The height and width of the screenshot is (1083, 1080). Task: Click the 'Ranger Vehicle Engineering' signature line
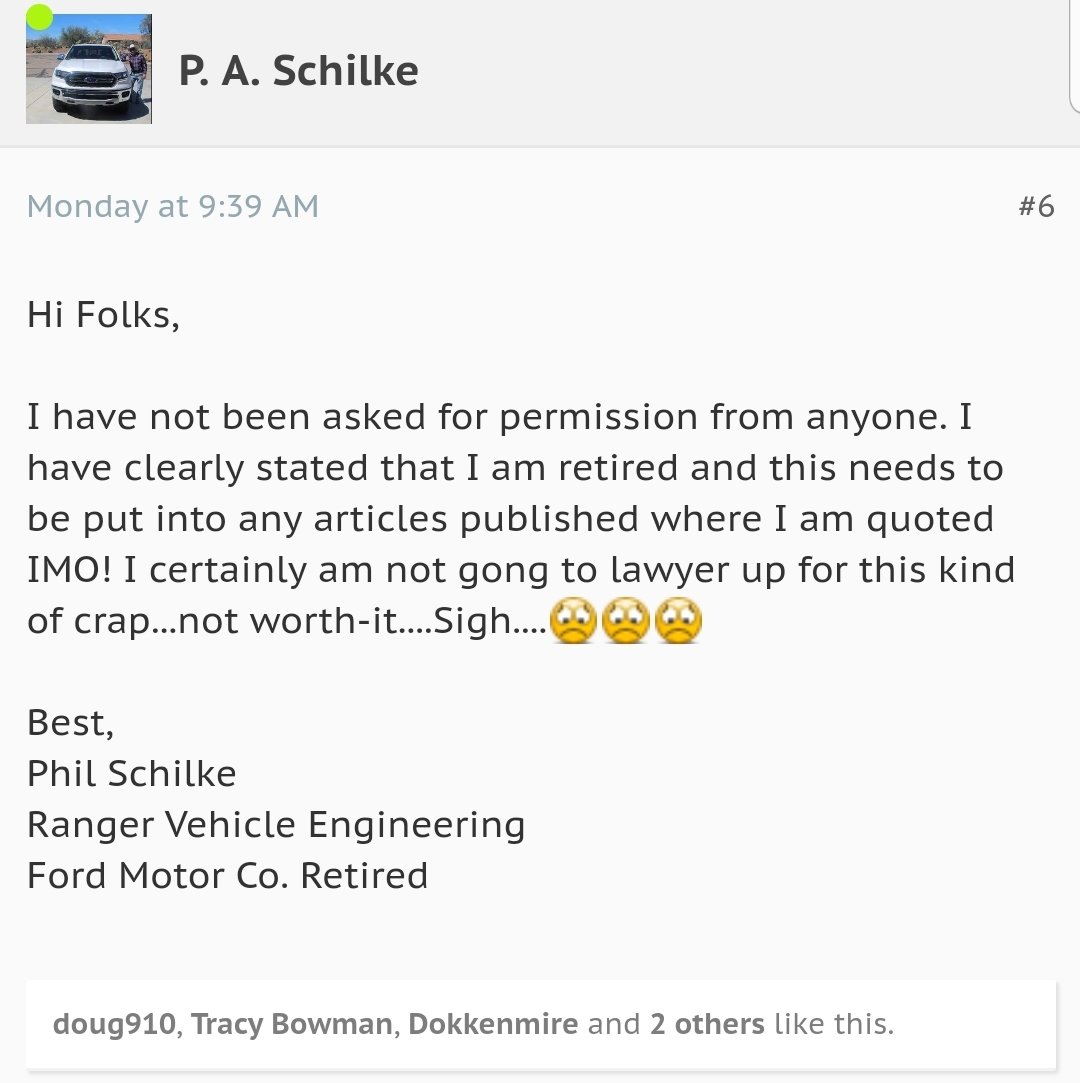click(x=276, y=825)
